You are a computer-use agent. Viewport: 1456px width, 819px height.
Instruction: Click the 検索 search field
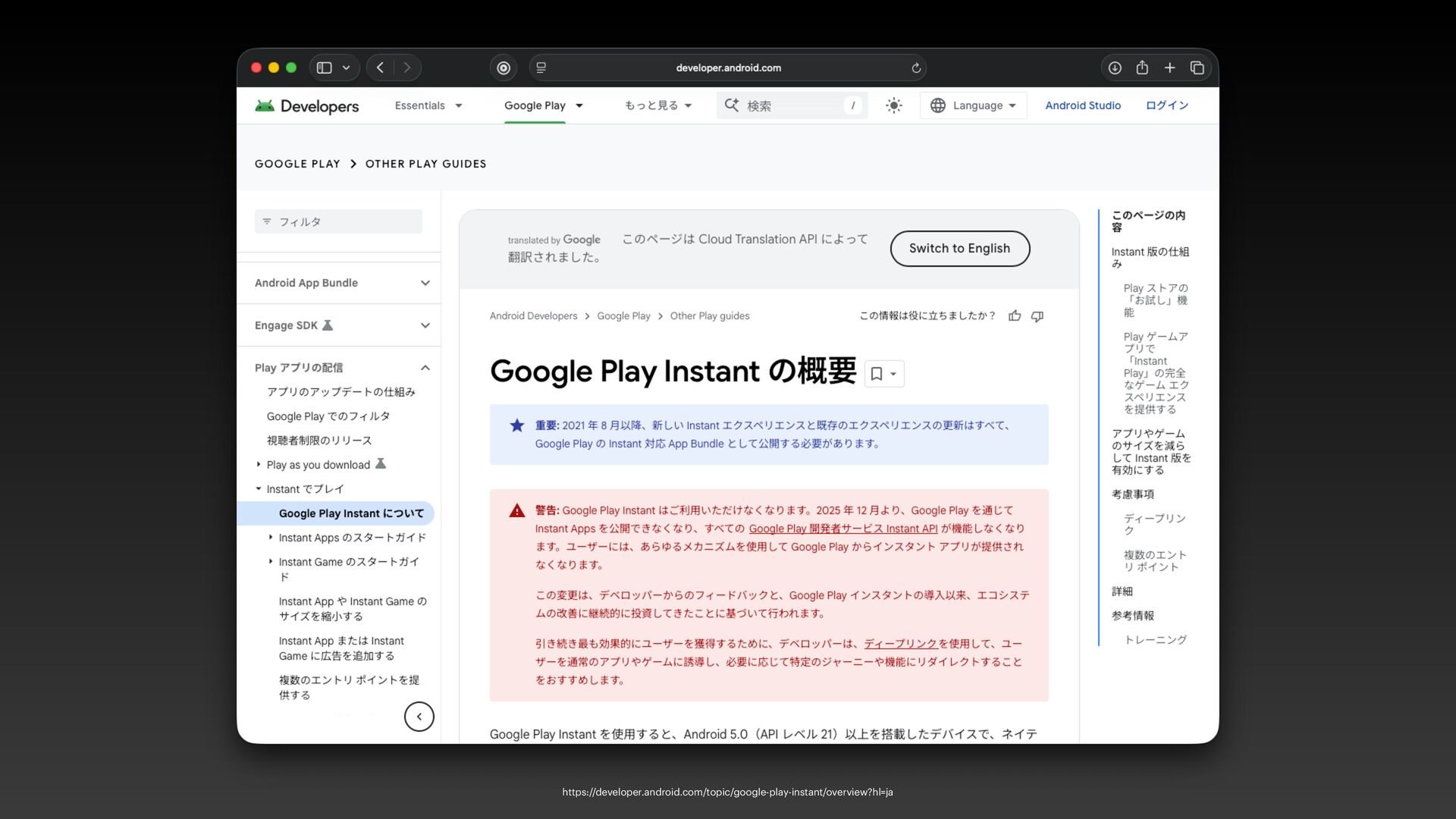[x=792, y=105]
